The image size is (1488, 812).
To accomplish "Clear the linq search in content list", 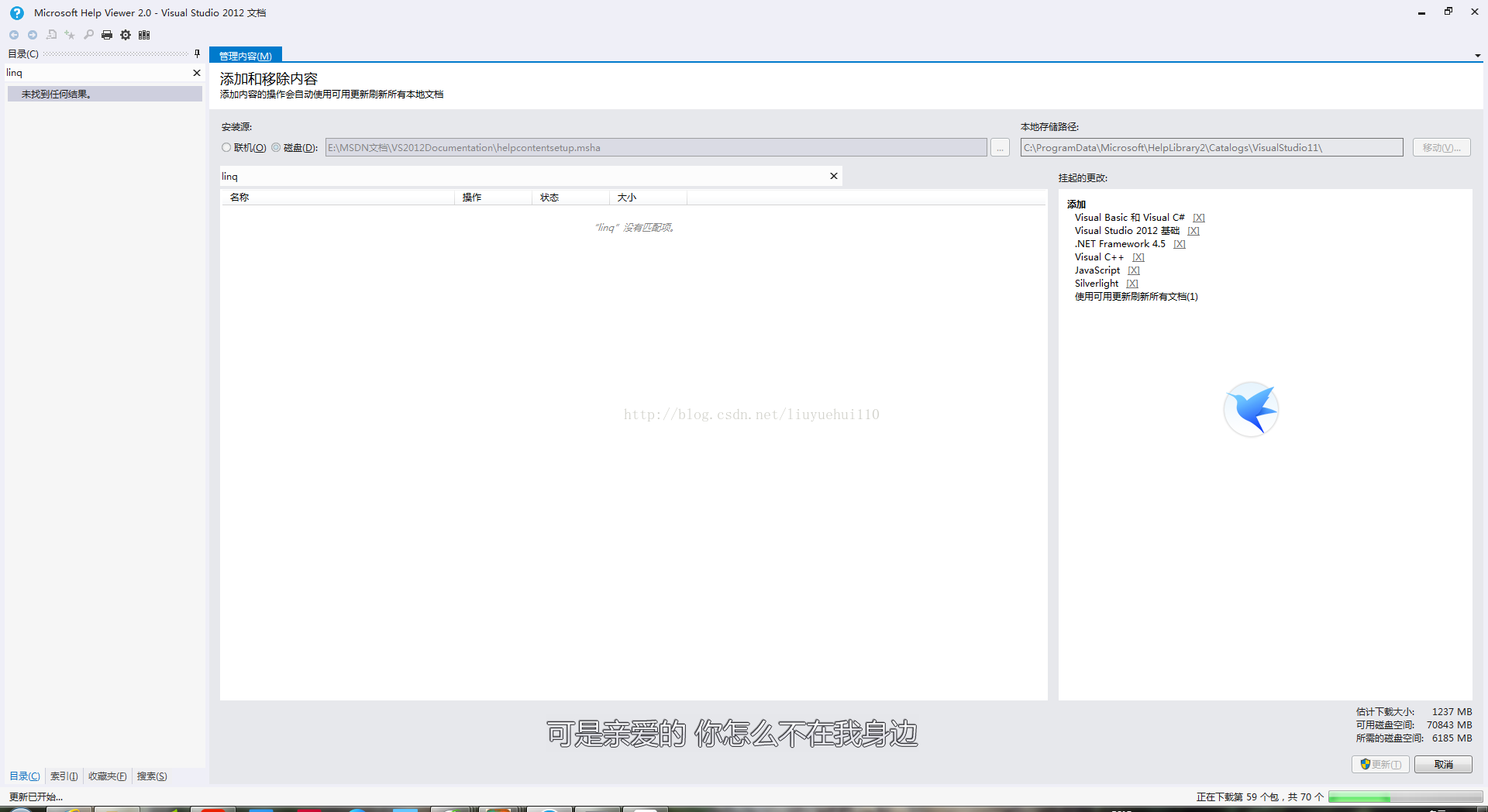I will (x=834, y=176).
